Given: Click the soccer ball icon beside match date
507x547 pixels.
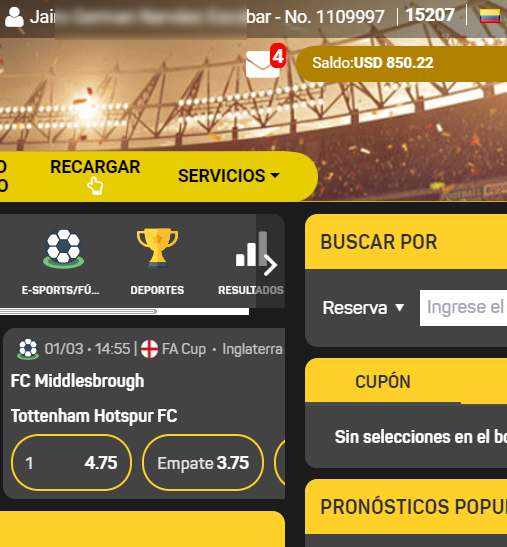Looking at the screenshot, I should 28,349.
